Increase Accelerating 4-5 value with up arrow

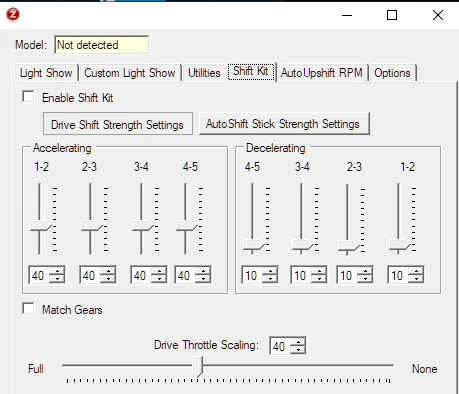[x=203, y=271]
